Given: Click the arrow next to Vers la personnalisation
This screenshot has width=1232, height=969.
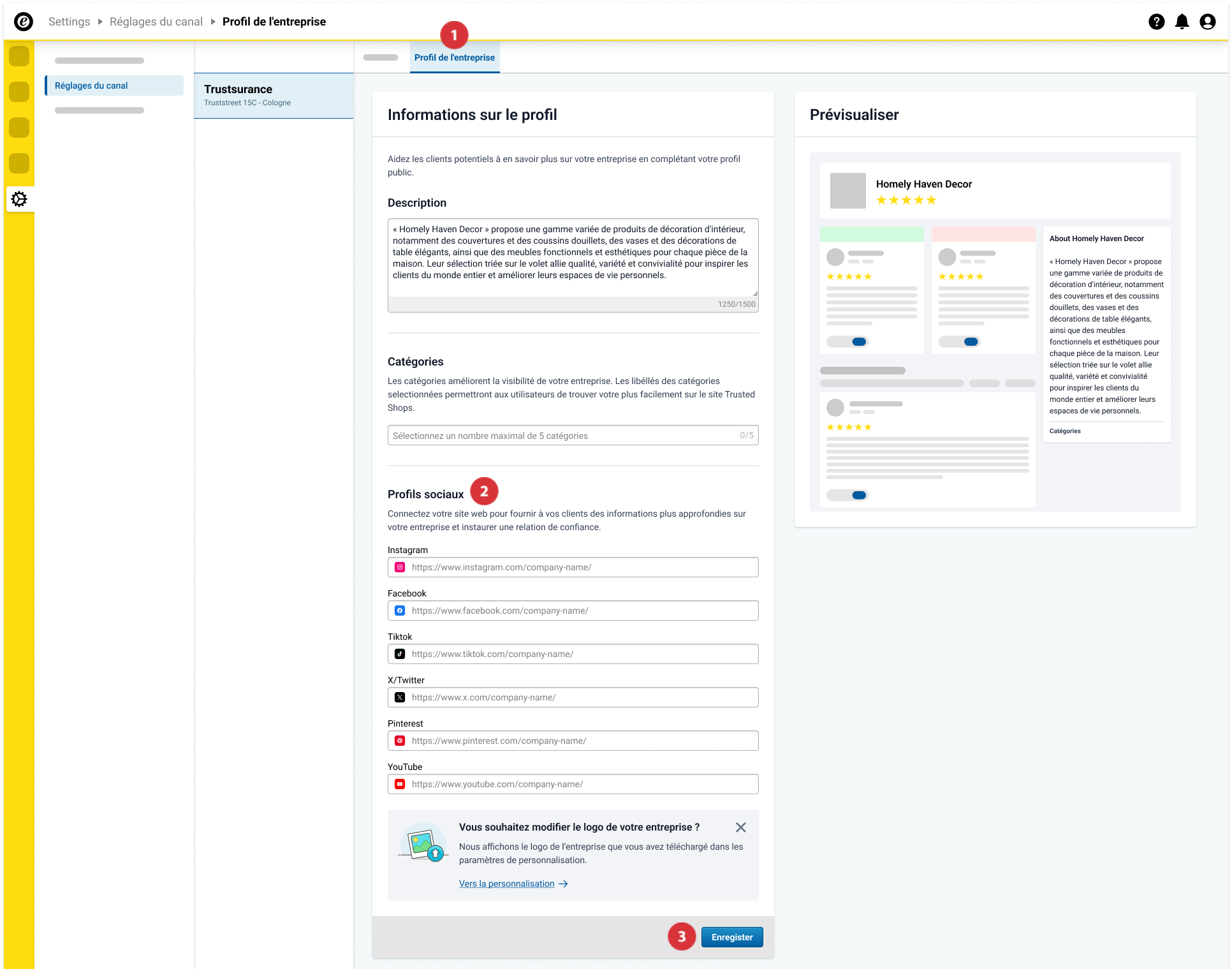Looking at the screenshot, I should pyautogui.click(x=563, y=884).
